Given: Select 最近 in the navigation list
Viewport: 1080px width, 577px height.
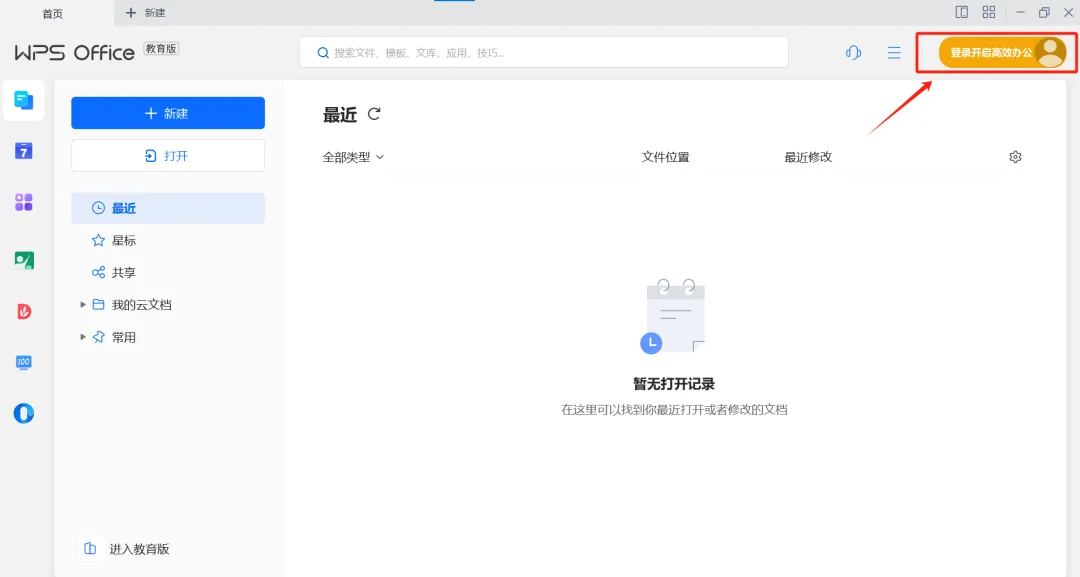Looking at the screenshot, I should click(x=168, y=208).
